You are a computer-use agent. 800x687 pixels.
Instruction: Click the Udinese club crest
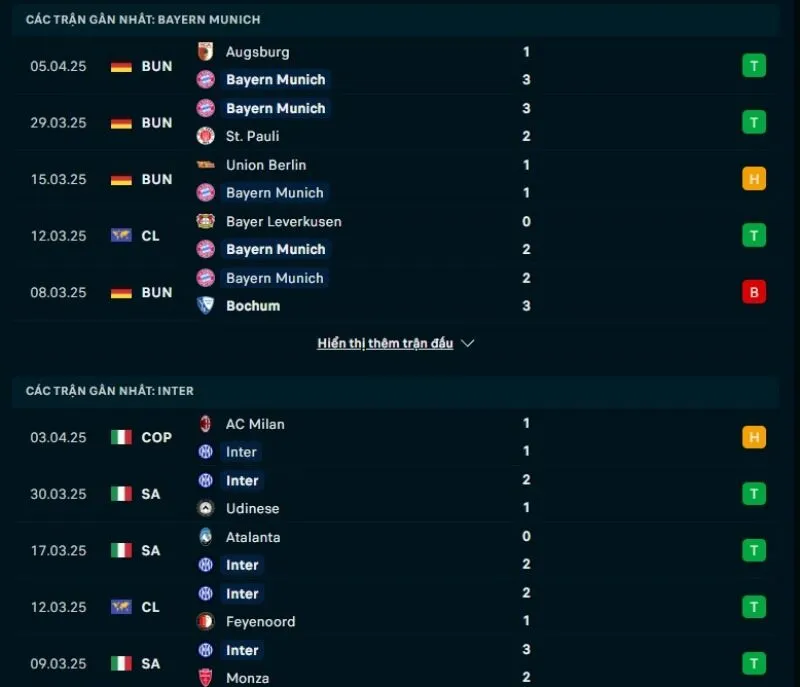coord(206,508)
